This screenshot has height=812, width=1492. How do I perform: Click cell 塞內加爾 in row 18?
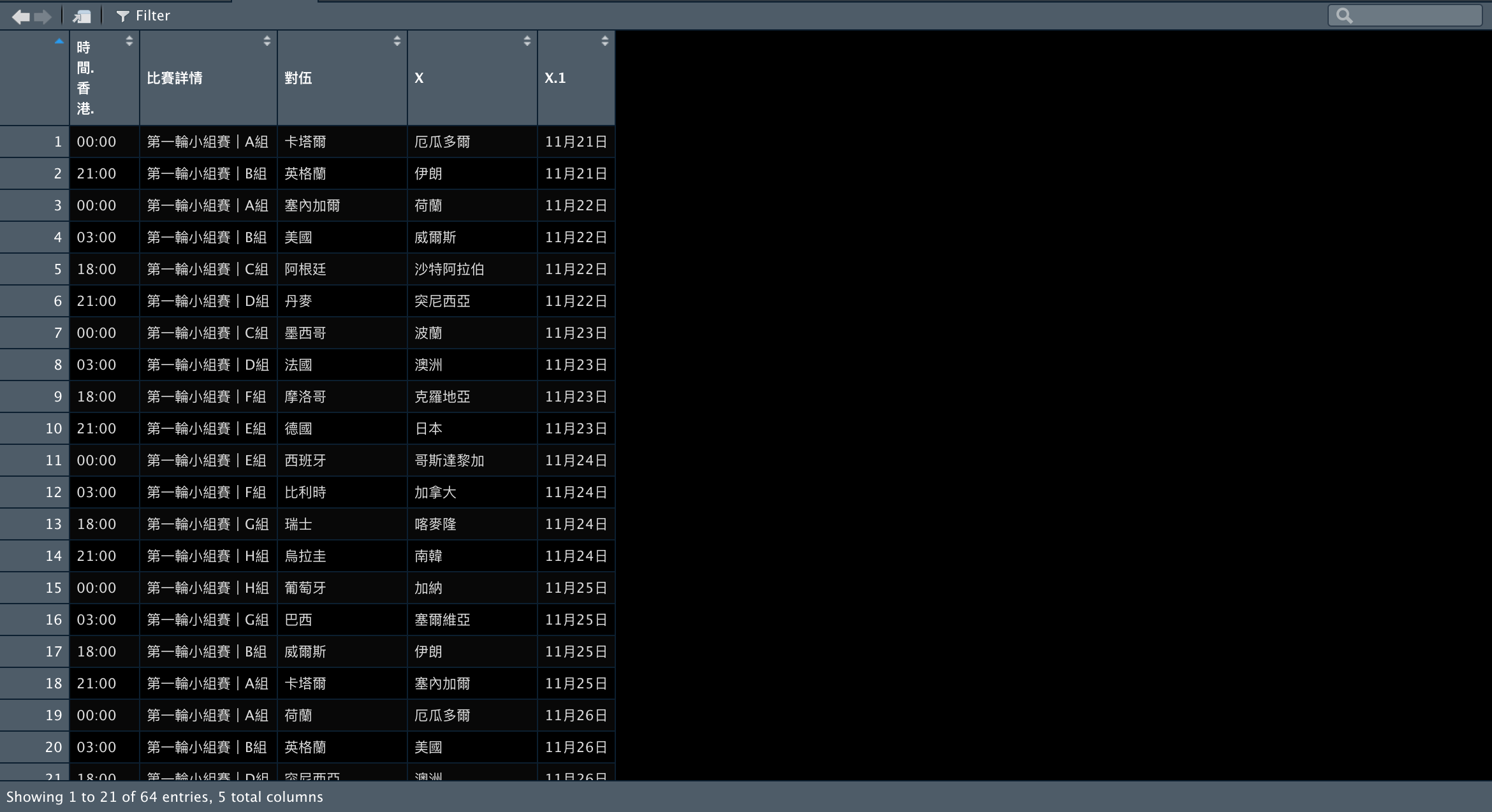tap(472, 683)
